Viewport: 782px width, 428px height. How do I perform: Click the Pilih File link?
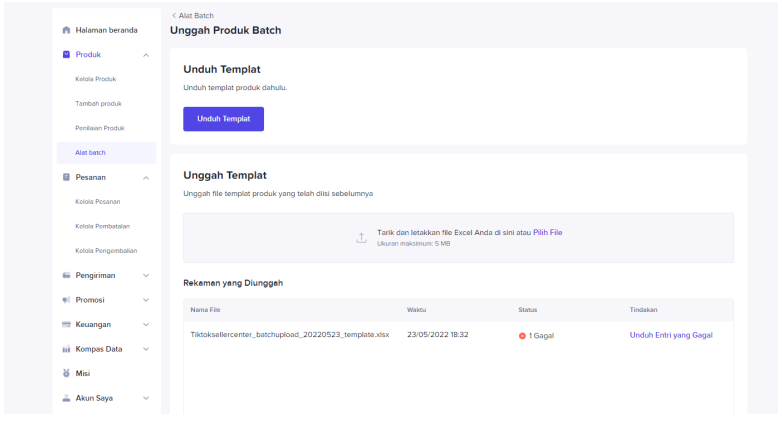[x=547, y=232]
